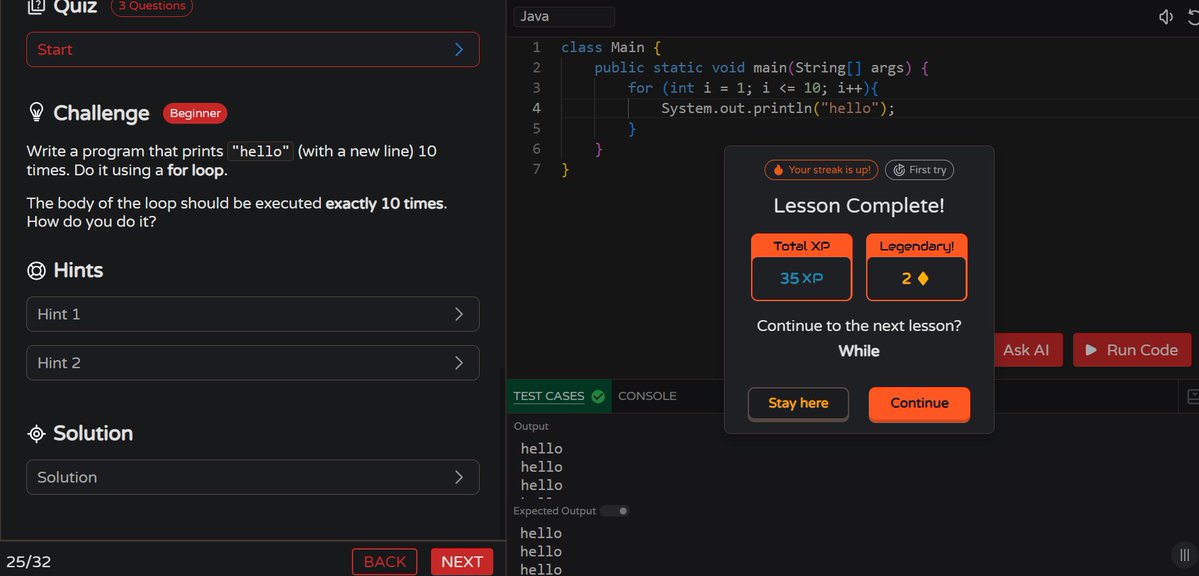Screen dimensions: 1199x576
Task: Click the Your streak is up badge
Action: tap(821, 170)
